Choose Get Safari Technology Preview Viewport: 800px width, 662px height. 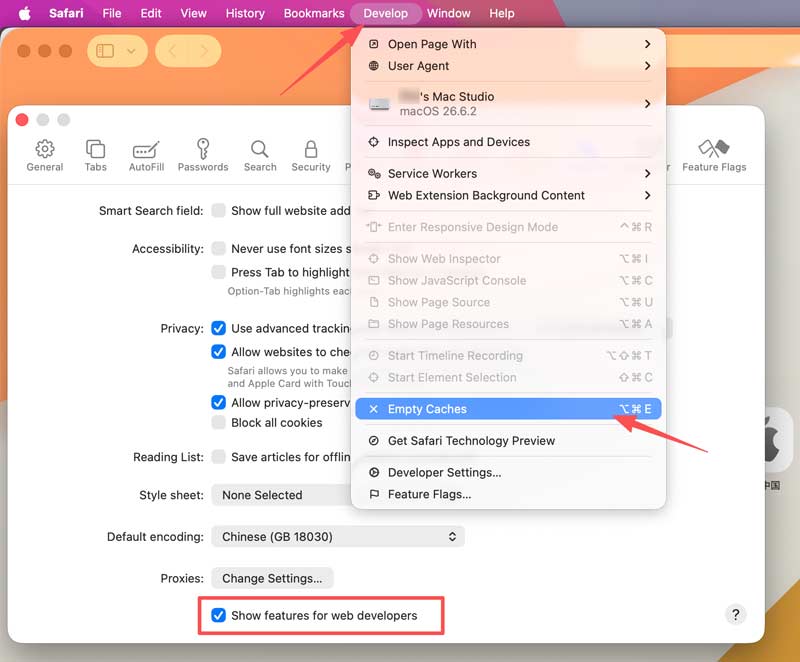coord(508,441)
